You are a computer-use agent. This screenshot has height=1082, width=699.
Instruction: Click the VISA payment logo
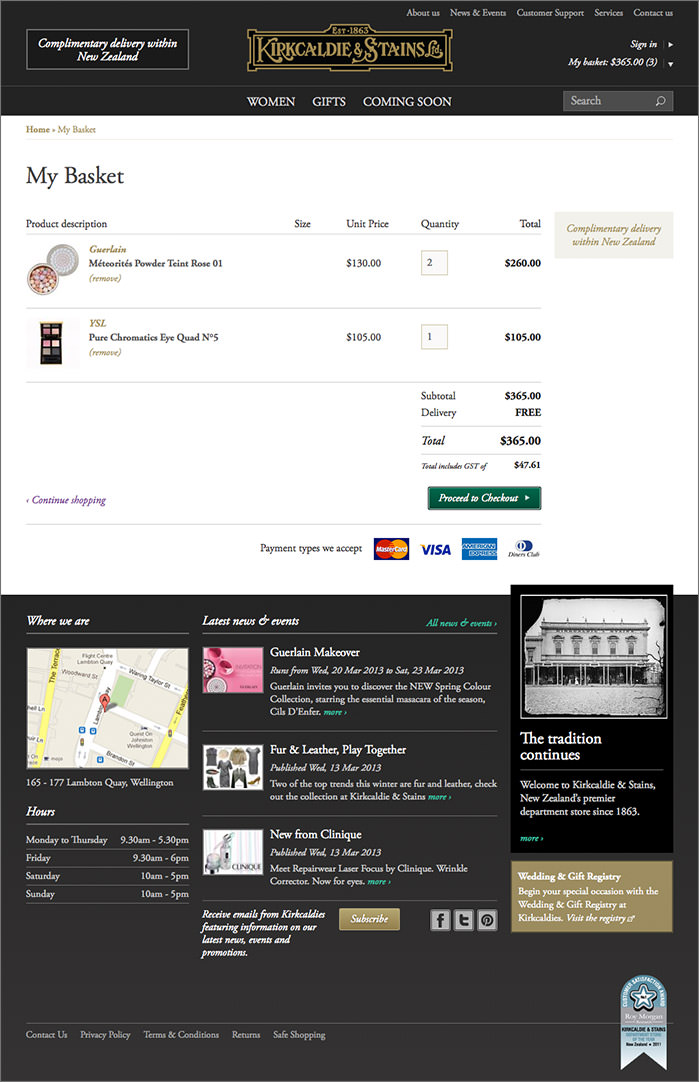[x=435, y=550]
